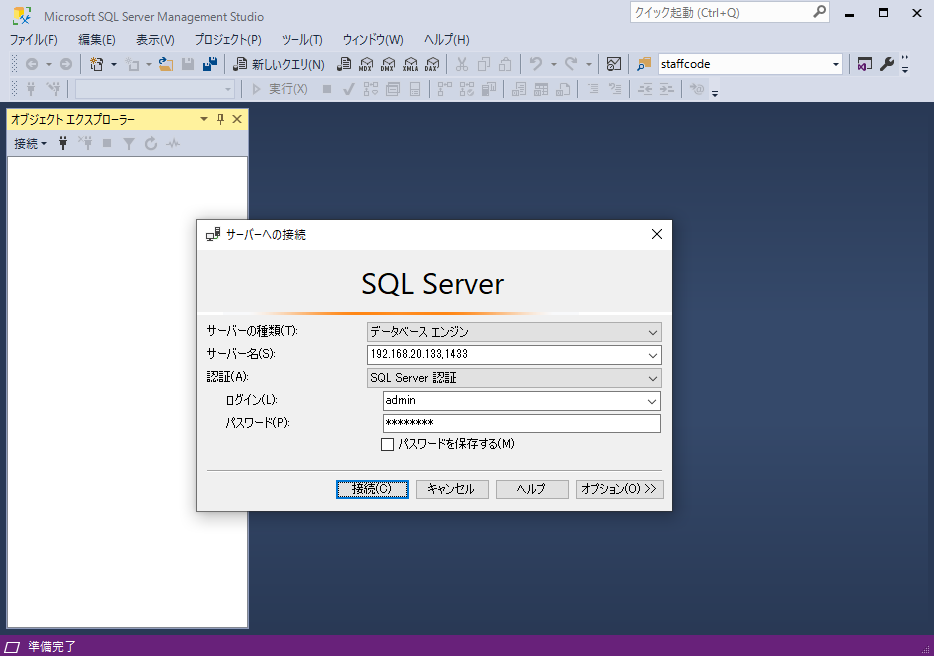The width and height of the screenshot is (934, 656).
Task: Click the undo arrow icon
Action: coord(536,64)
